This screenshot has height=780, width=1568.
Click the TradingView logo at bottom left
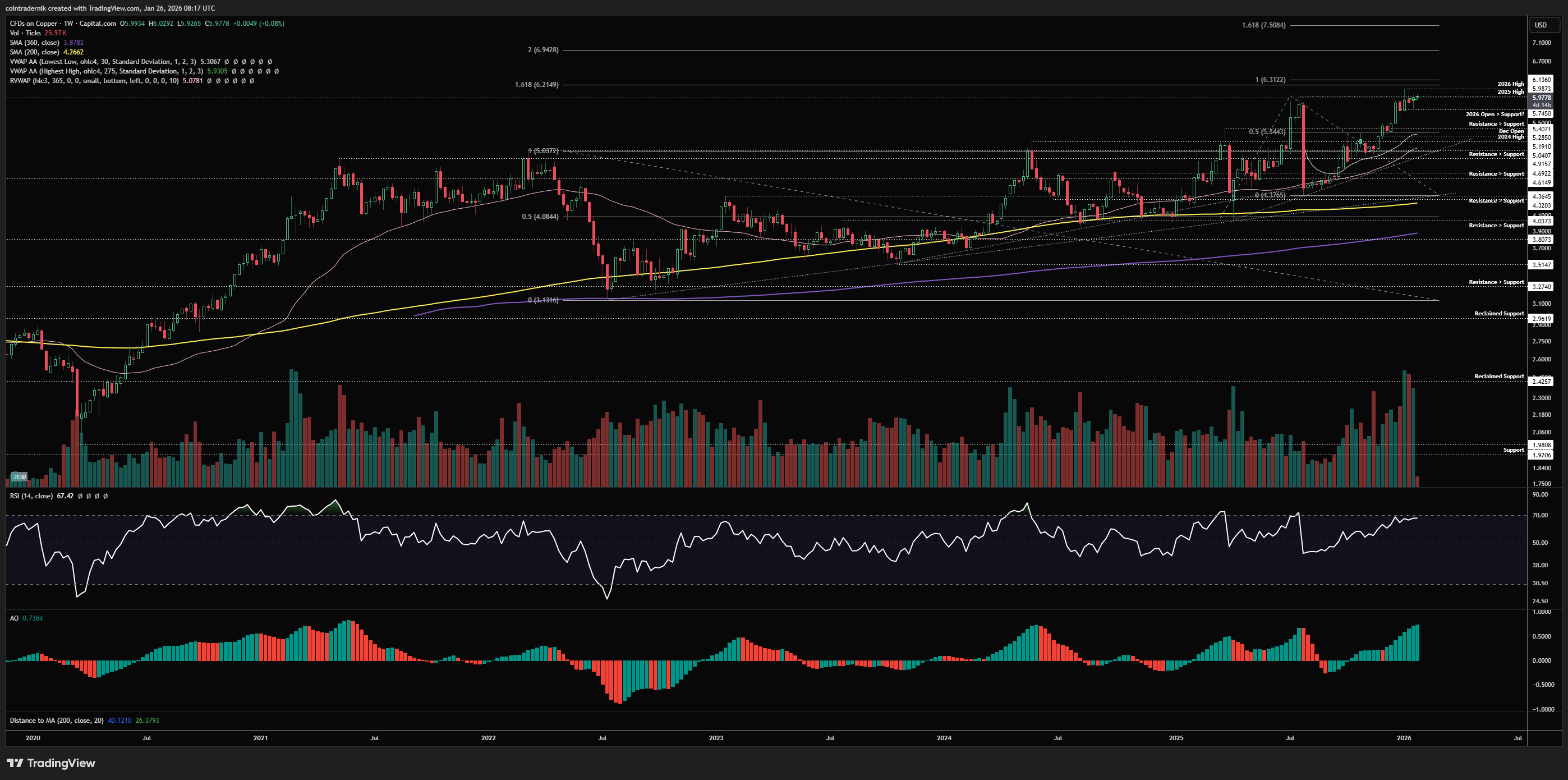point(51,763)
